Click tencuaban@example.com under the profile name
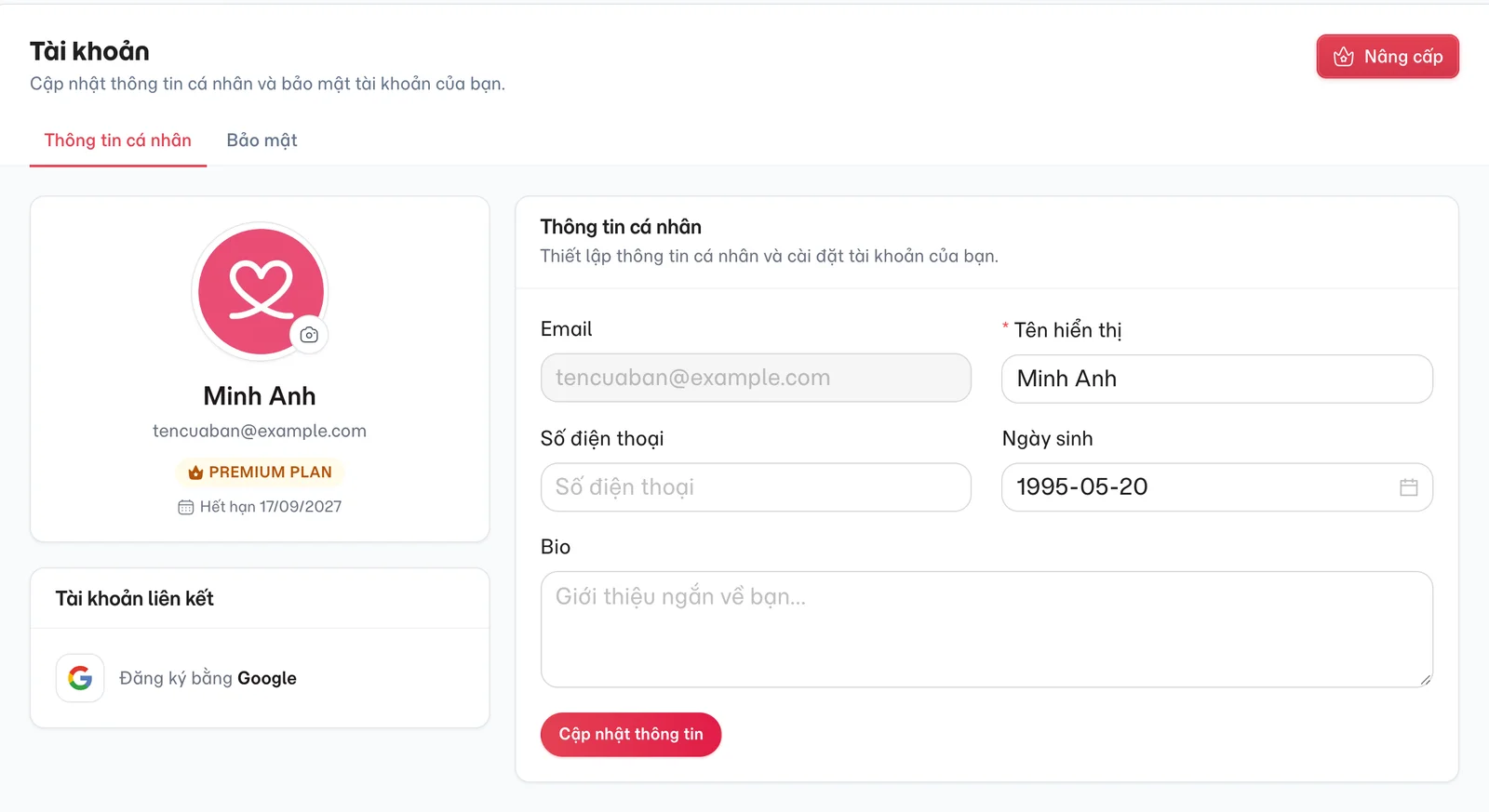Screen dimensions: 1489x812 point(260,431)
